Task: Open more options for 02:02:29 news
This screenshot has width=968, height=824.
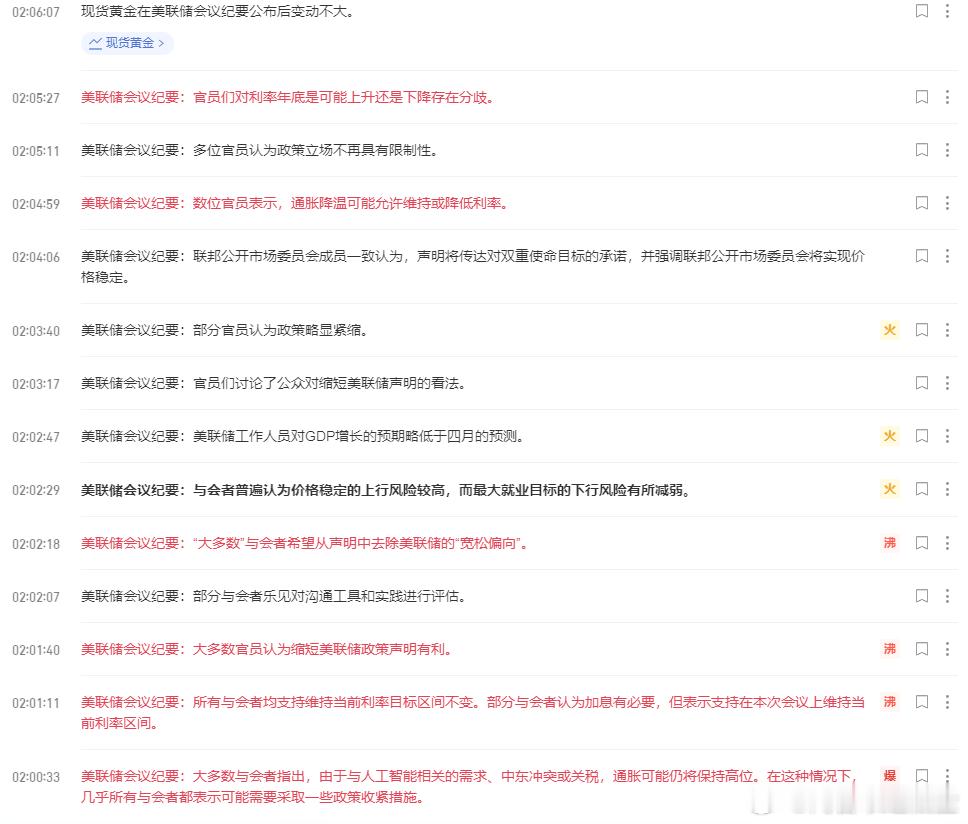Action: coord(947,489)
